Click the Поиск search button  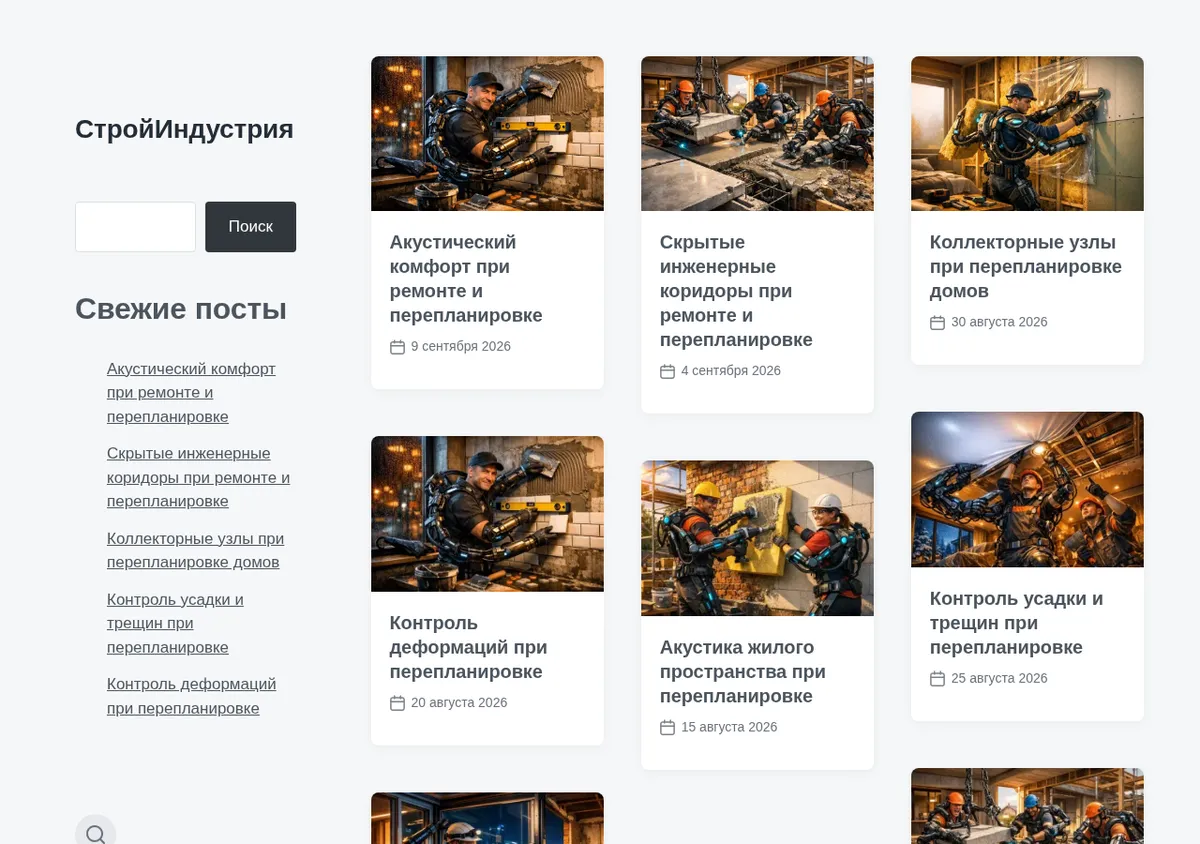click(250, 227)
